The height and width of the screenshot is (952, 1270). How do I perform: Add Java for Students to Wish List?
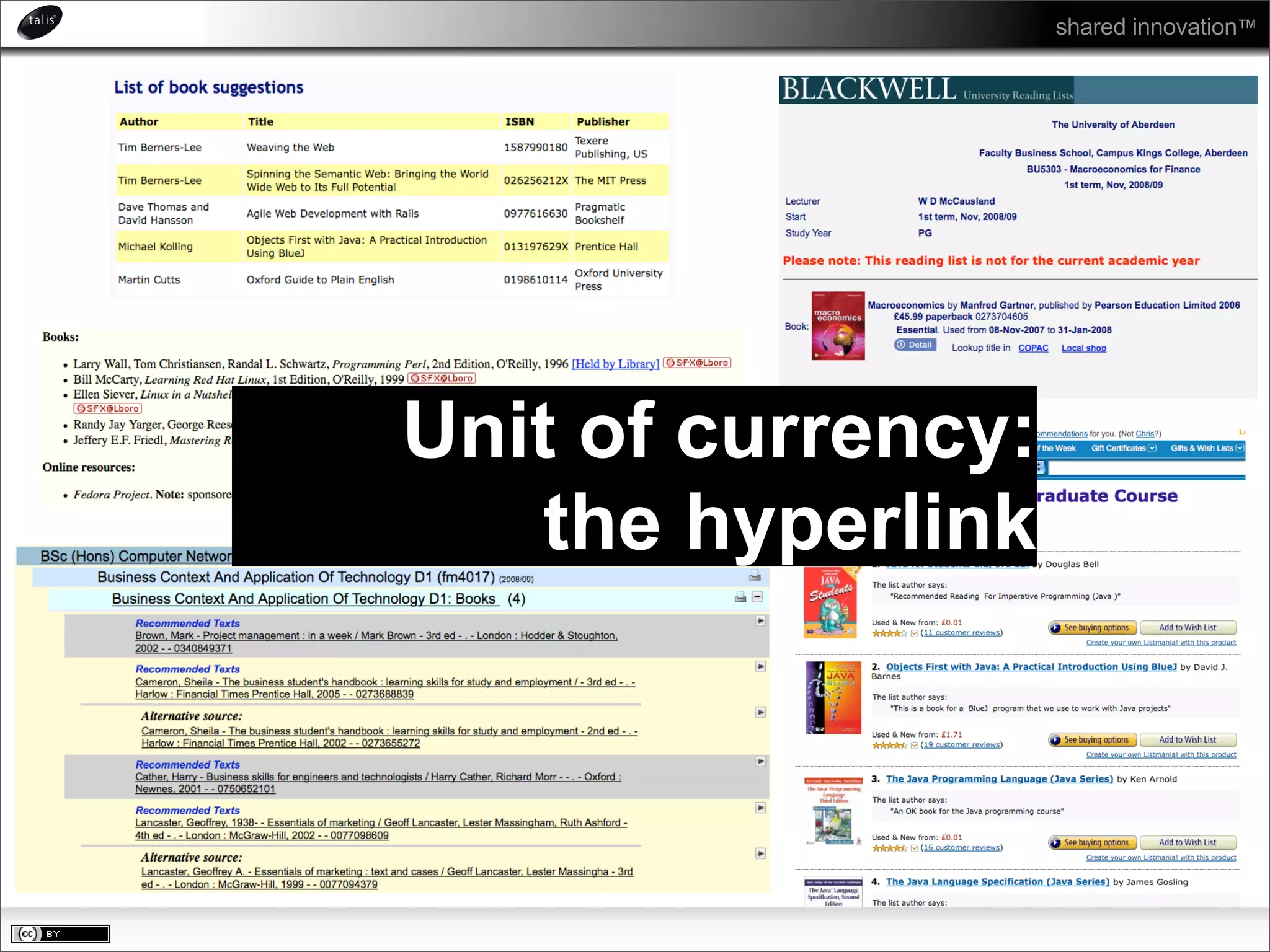pos(1188,628)
